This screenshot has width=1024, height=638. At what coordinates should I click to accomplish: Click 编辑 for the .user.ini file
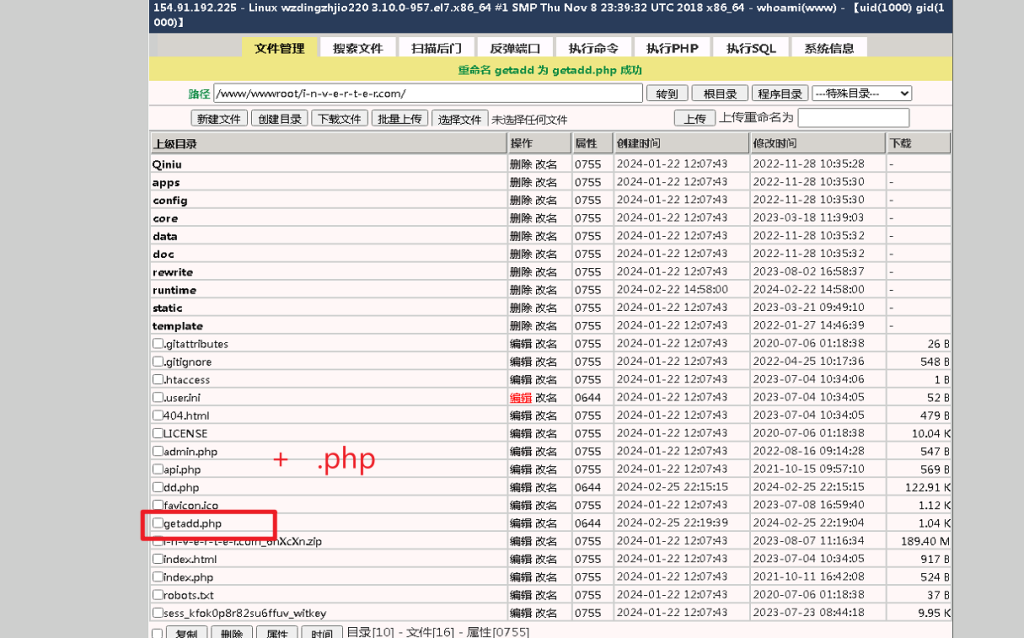[x=520, y=398]
